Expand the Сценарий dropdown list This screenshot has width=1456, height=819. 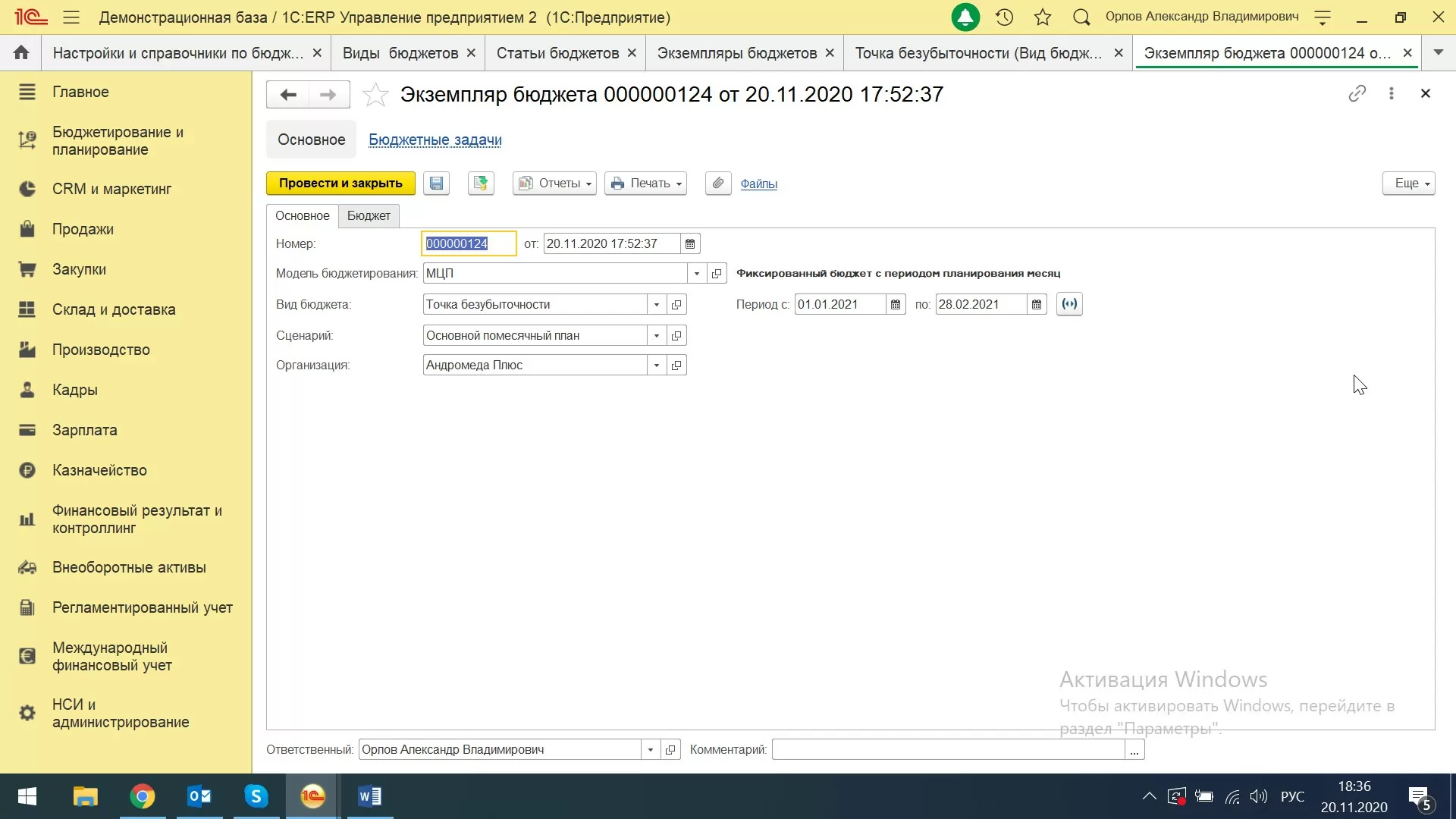(x=657, y=335)
